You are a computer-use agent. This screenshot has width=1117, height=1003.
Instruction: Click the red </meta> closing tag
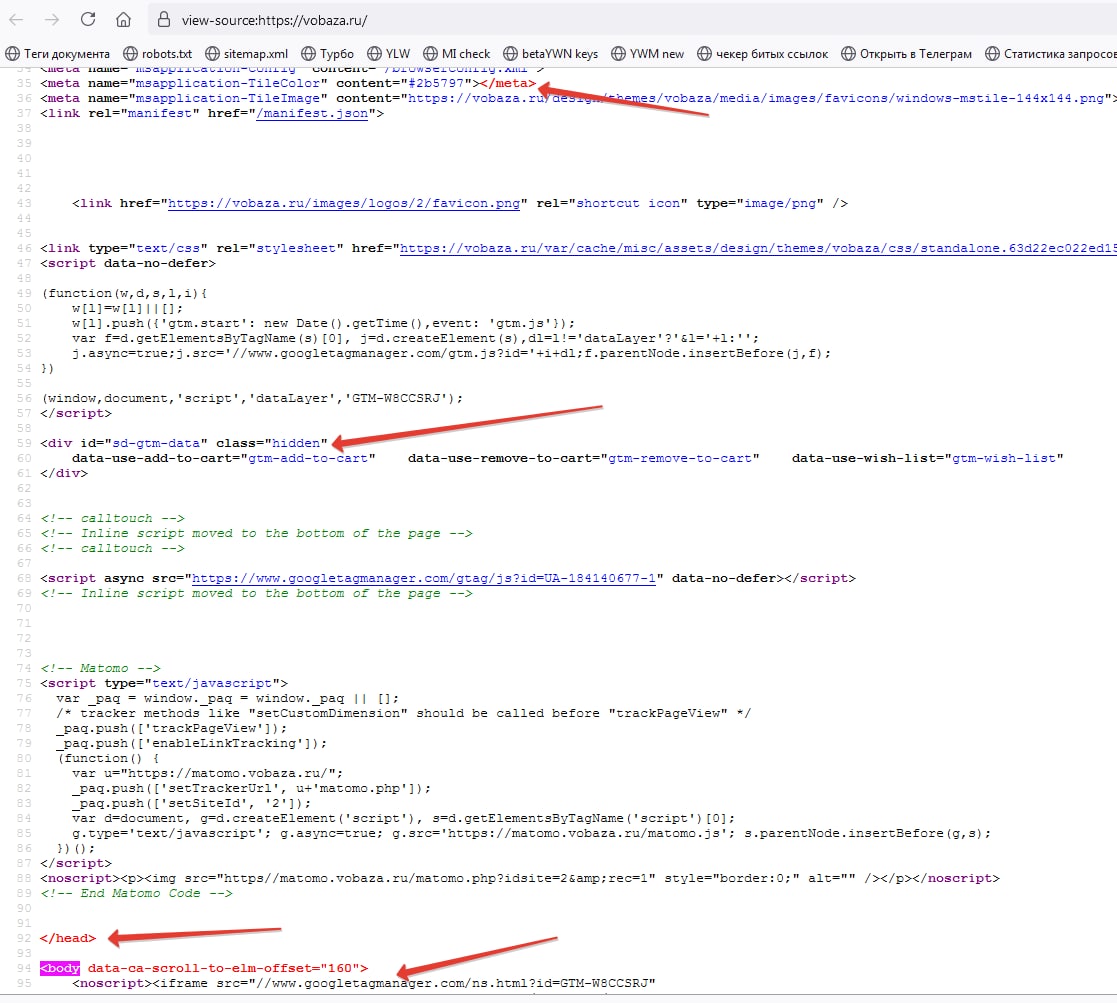click(x=508, y=83)
